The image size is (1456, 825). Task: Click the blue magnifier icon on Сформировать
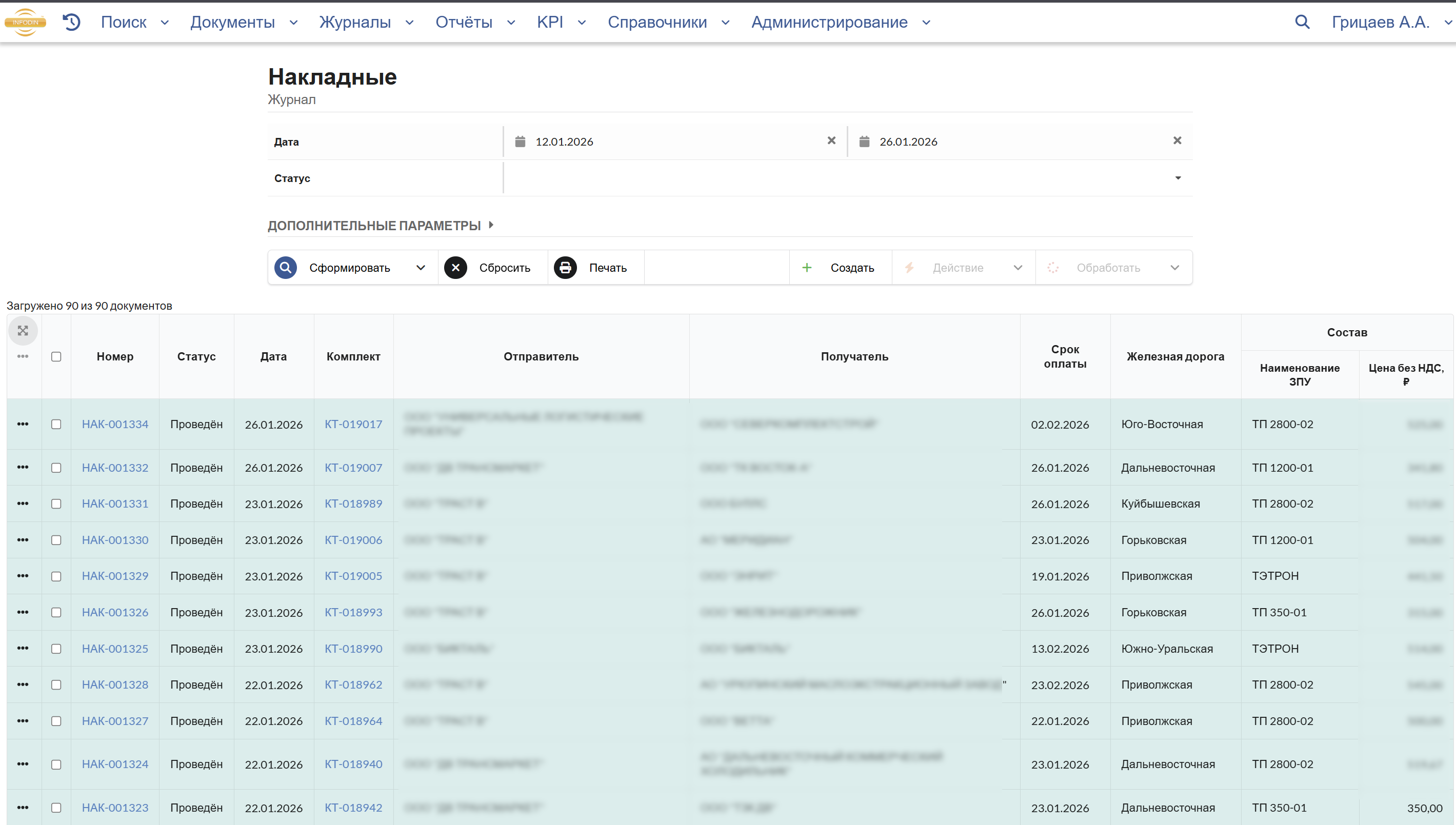pyautogui.click(x=286, y=268)
